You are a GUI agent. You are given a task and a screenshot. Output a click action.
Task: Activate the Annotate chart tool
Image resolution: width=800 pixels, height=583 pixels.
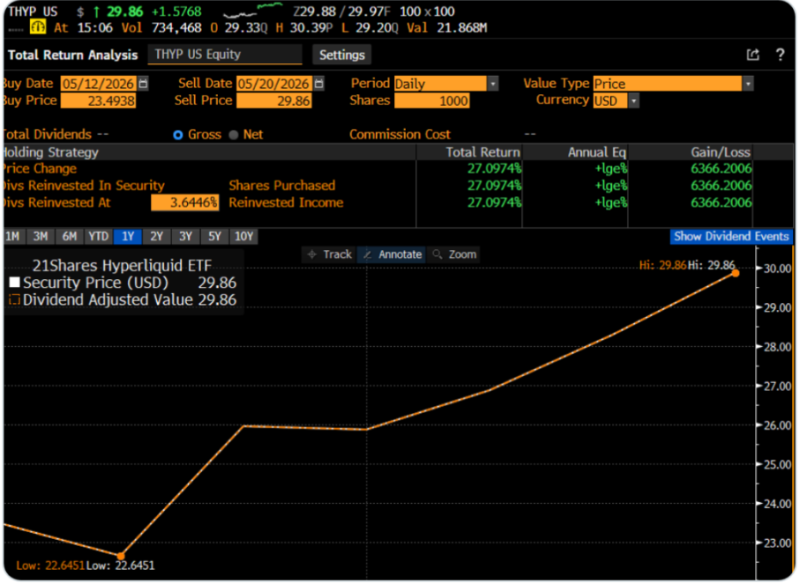392,254
